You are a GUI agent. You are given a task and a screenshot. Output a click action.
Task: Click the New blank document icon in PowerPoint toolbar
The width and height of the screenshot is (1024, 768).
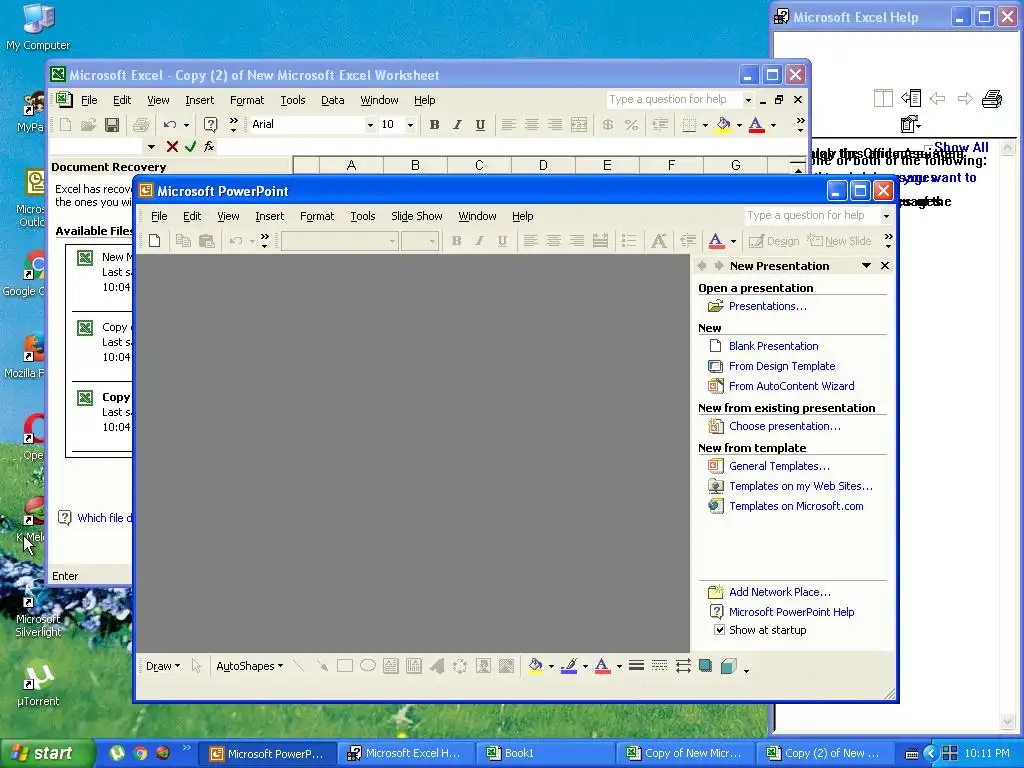point(155,241)
